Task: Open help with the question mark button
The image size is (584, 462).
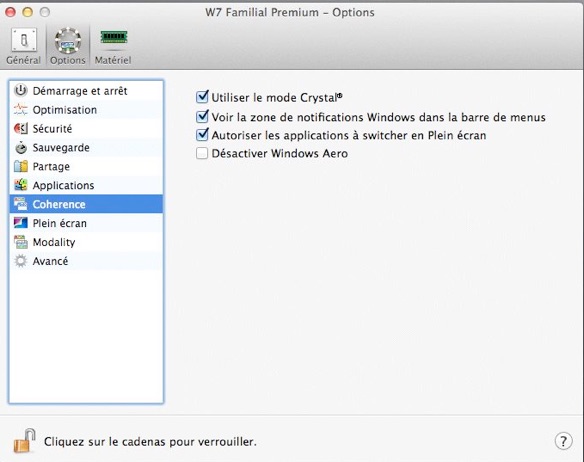Action: [564, 441]
